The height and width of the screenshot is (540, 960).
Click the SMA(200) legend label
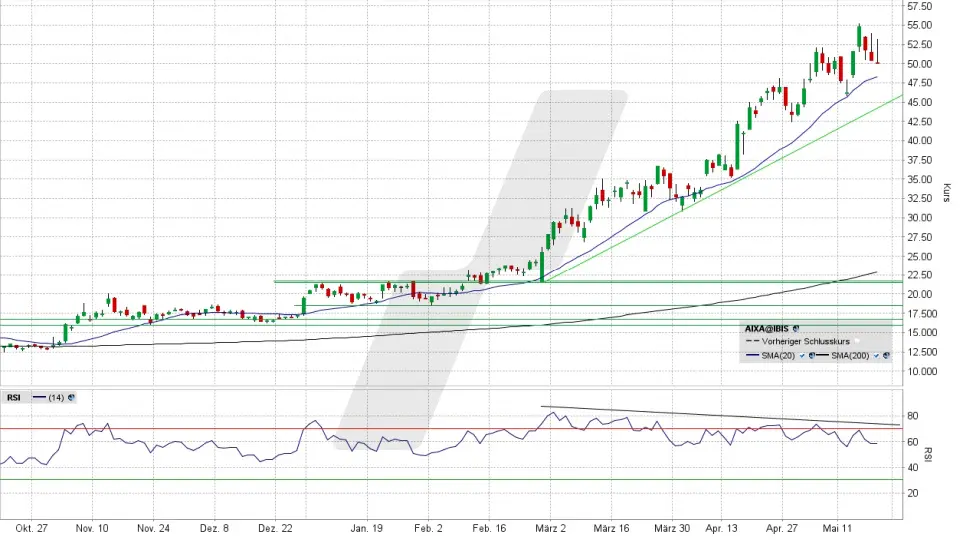(850, 356)
